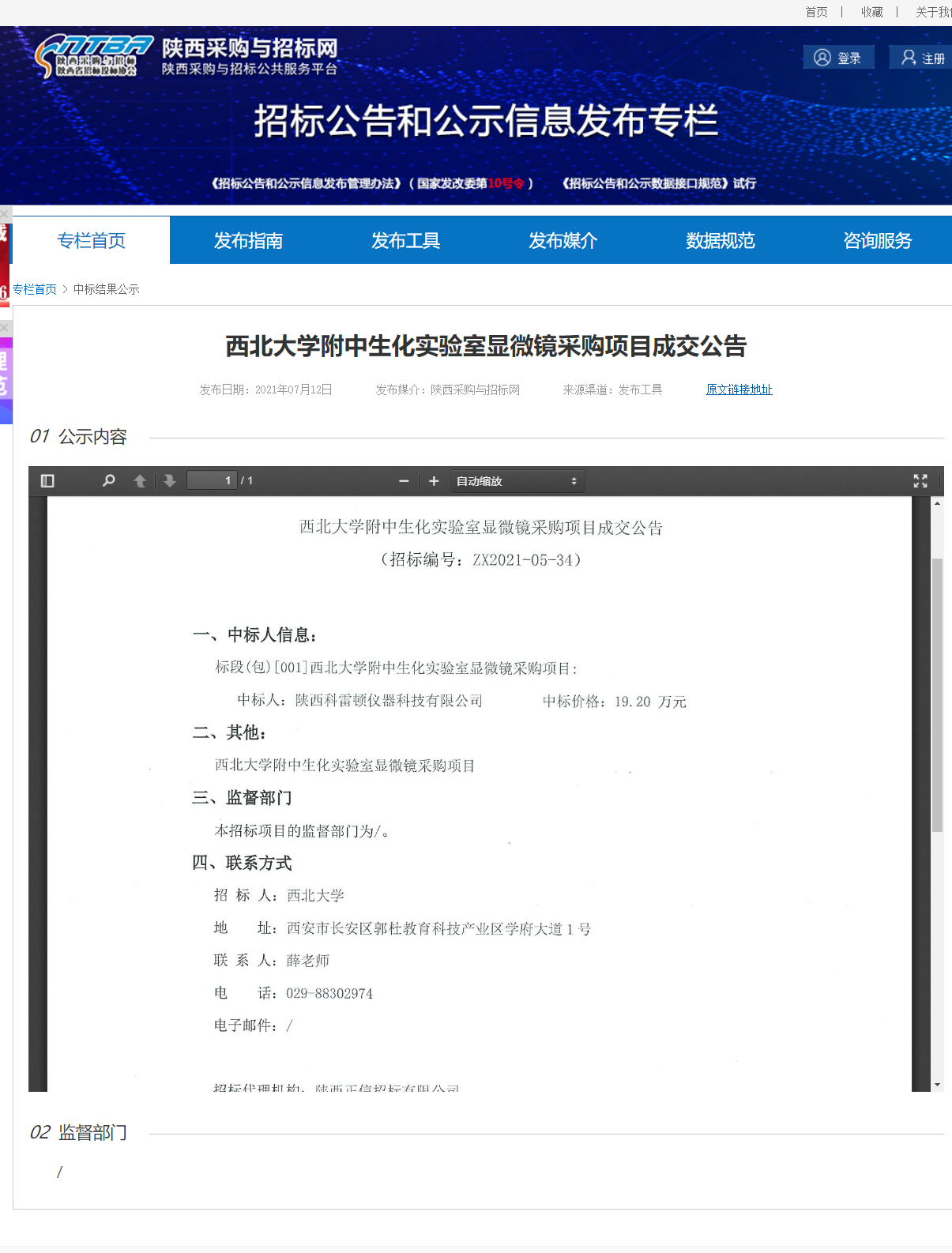Click the 专栏首页 breadcrumb link
The width and height of the screenshot is (952, 1253).
coord(35,289)
